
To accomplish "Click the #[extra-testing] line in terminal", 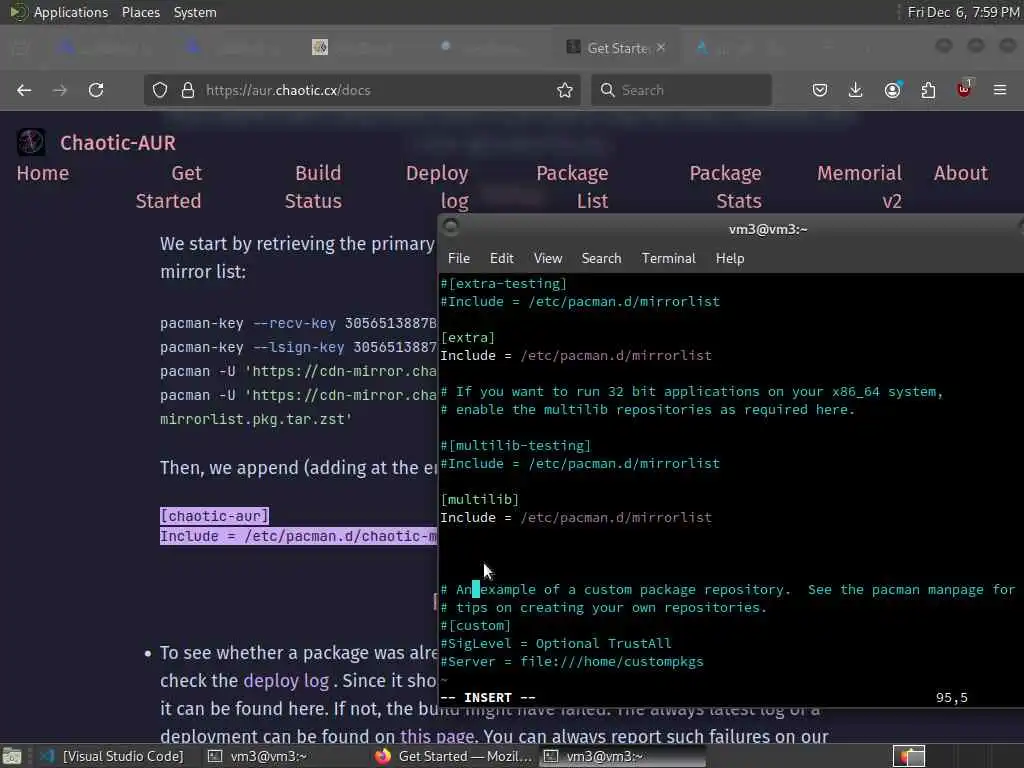I will (x=504, y=283).
